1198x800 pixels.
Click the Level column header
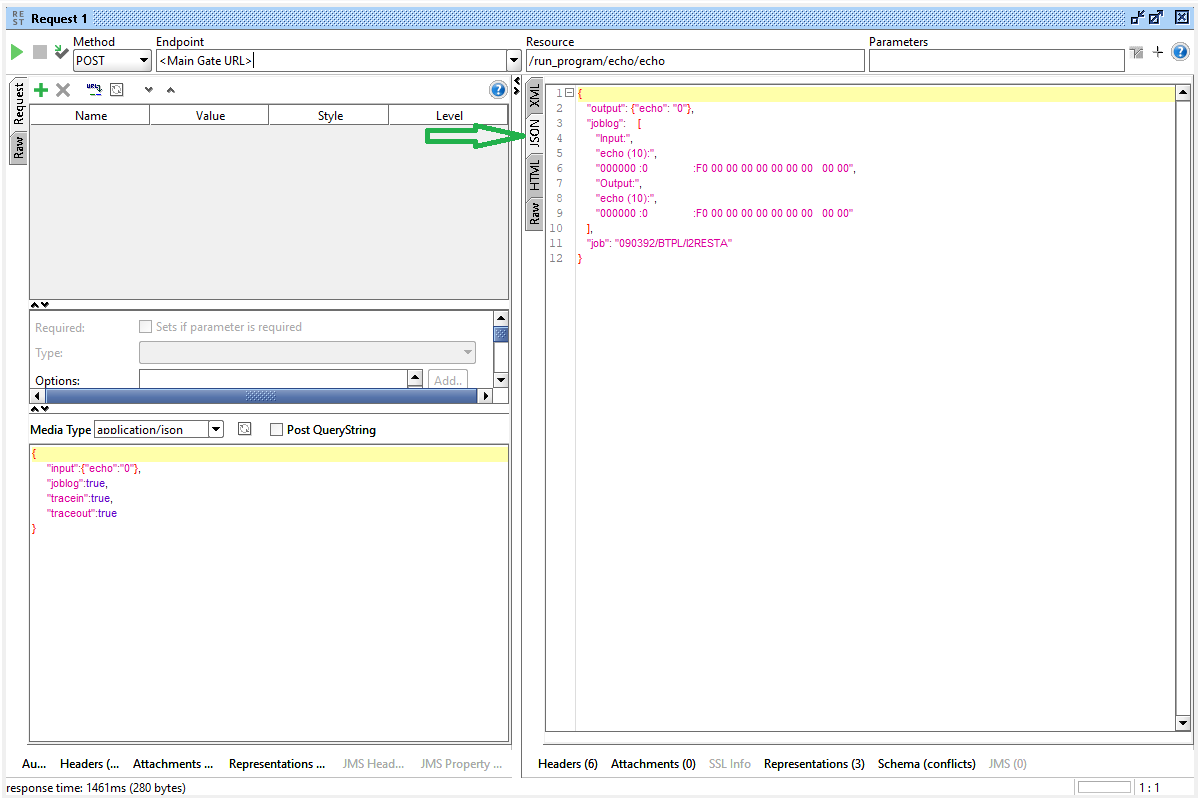[x=449, y=115]
